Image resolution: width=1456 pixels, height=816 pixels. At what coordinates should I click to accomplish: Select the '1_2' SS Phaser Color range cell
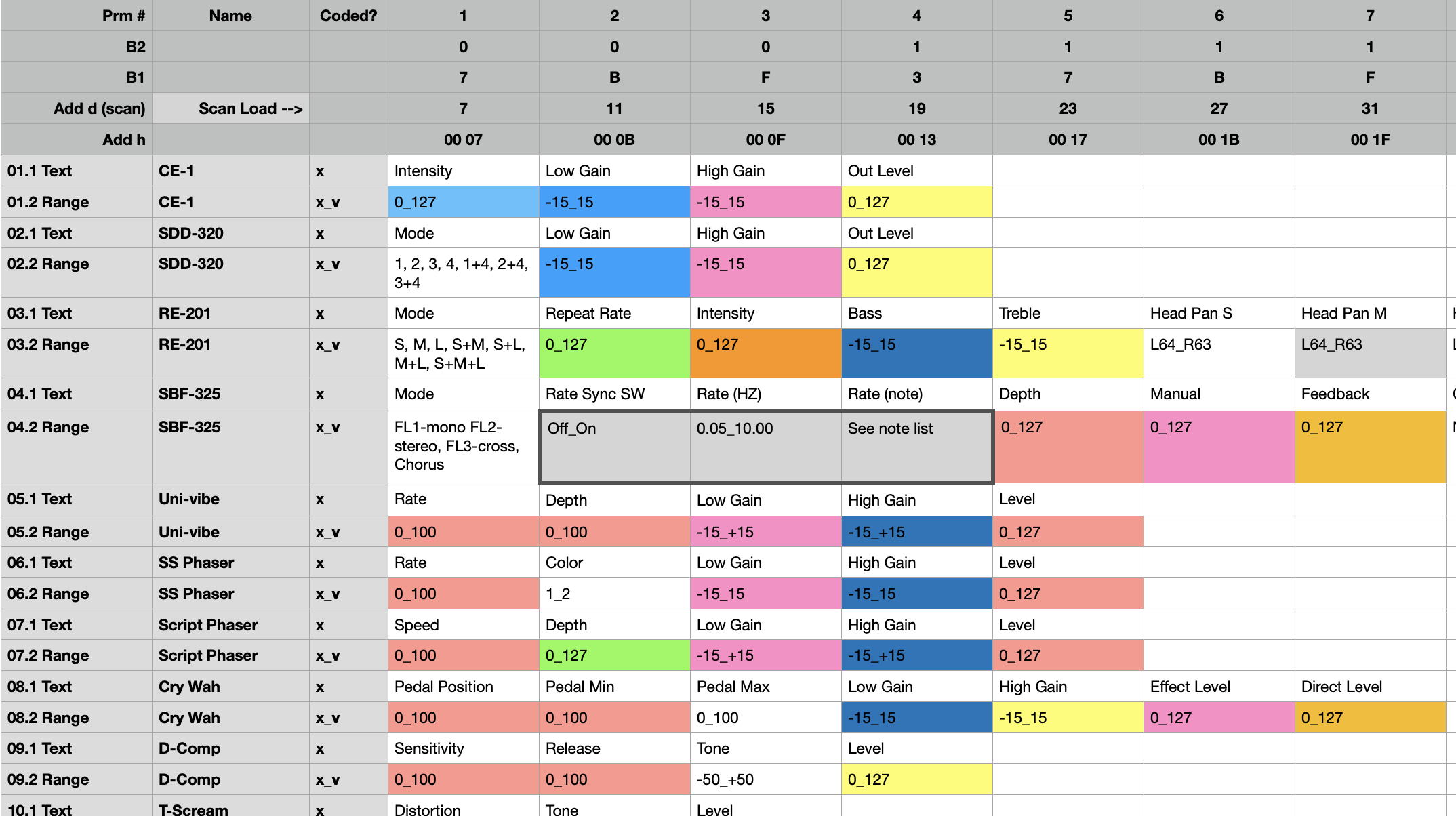tap(615, 594)
